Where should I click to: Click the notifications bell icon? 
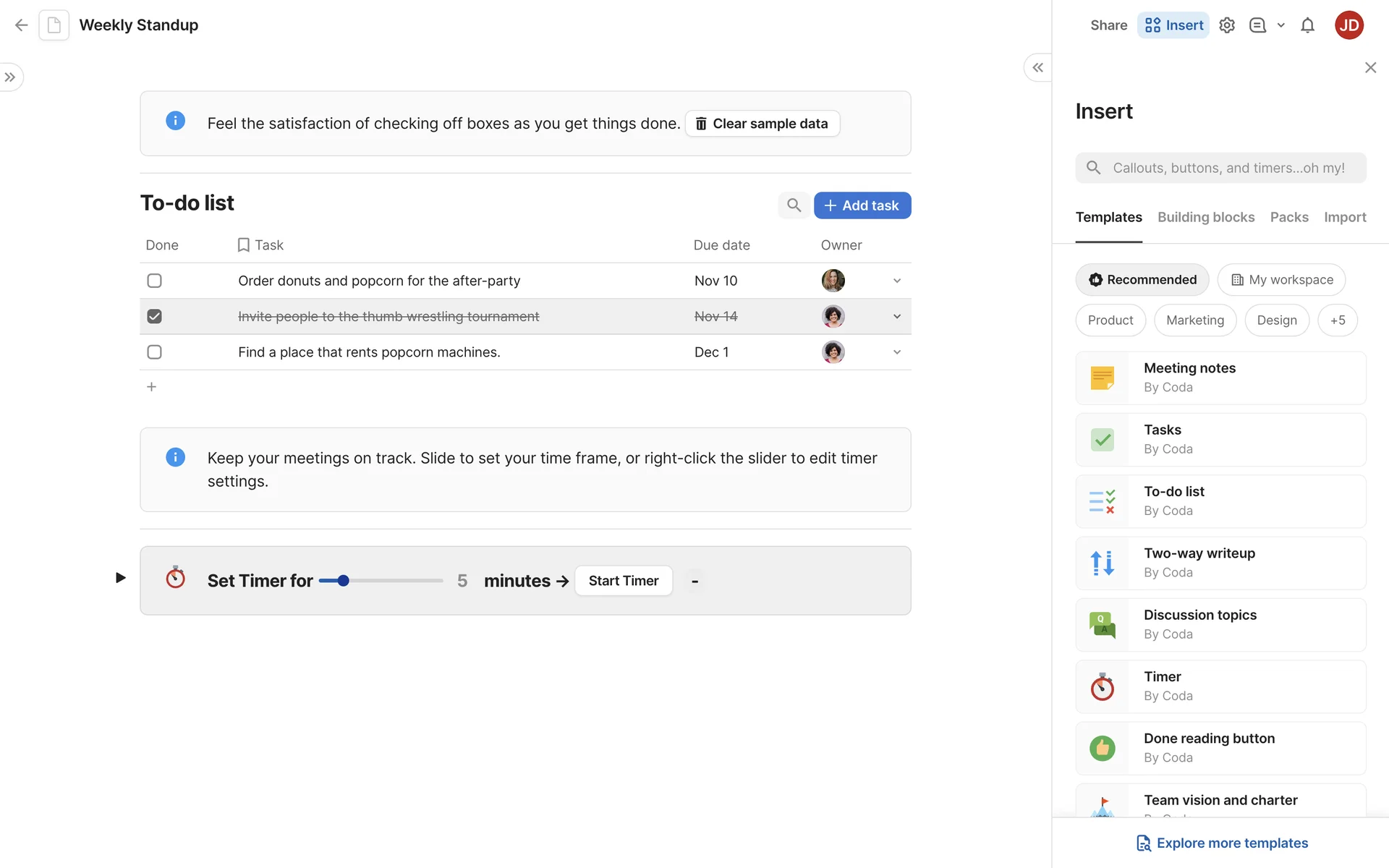click(x=1307, y=25)
